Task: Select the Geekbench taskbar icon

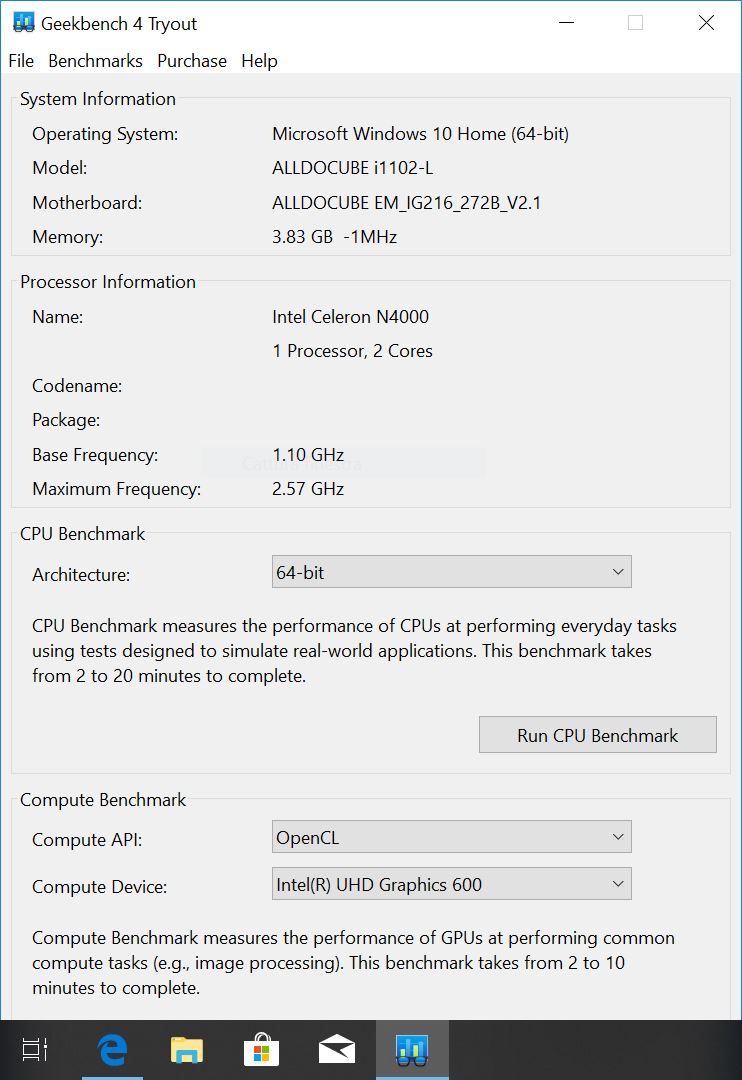Action: click(412, 1050)
